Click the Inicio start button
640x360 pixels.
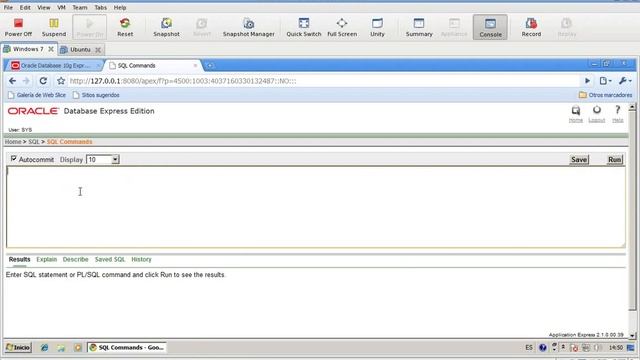tap(18, 347)
